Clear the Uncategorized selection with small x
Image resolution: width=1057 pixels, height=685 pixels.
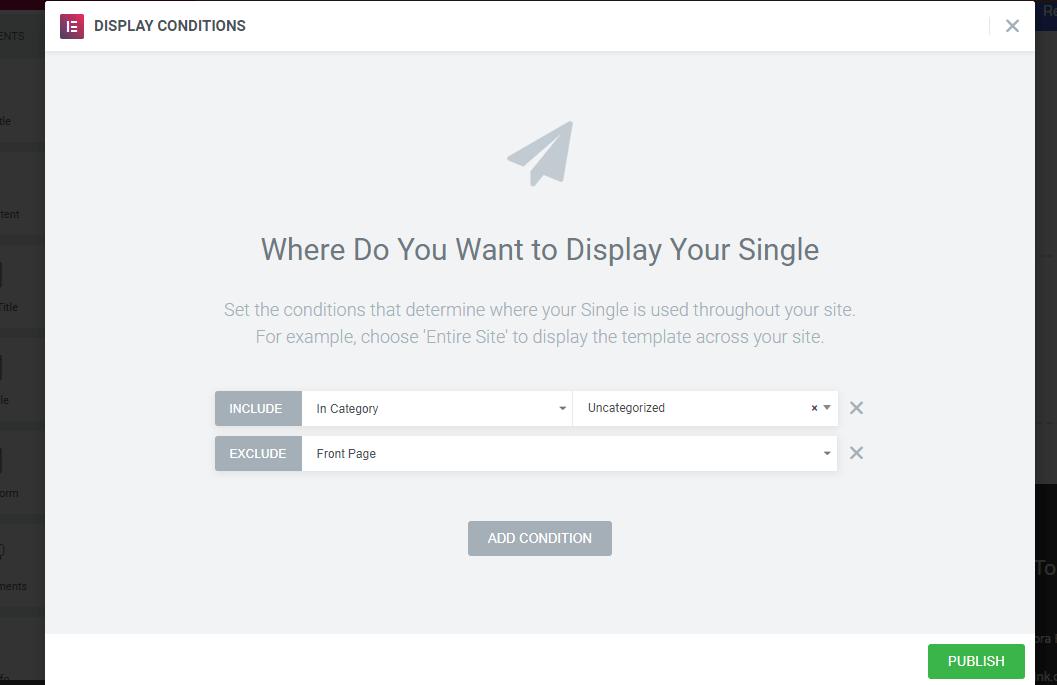click(x=814, y=408)
